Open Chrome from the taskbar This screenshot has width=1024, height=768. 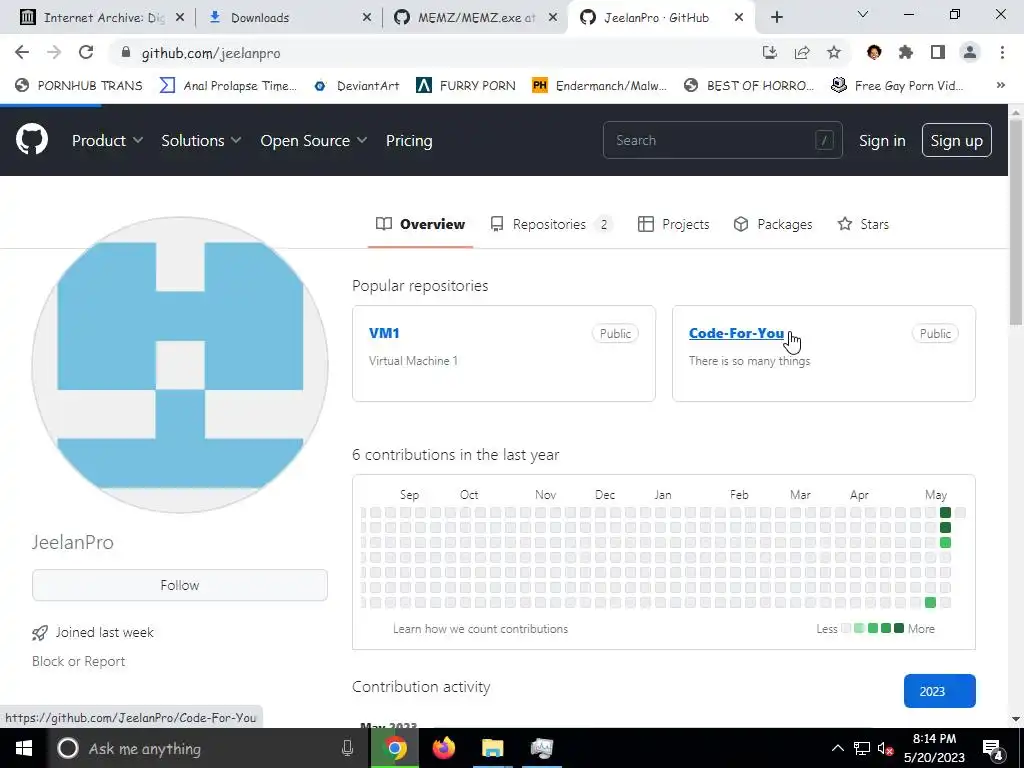[x=394, y=748]
